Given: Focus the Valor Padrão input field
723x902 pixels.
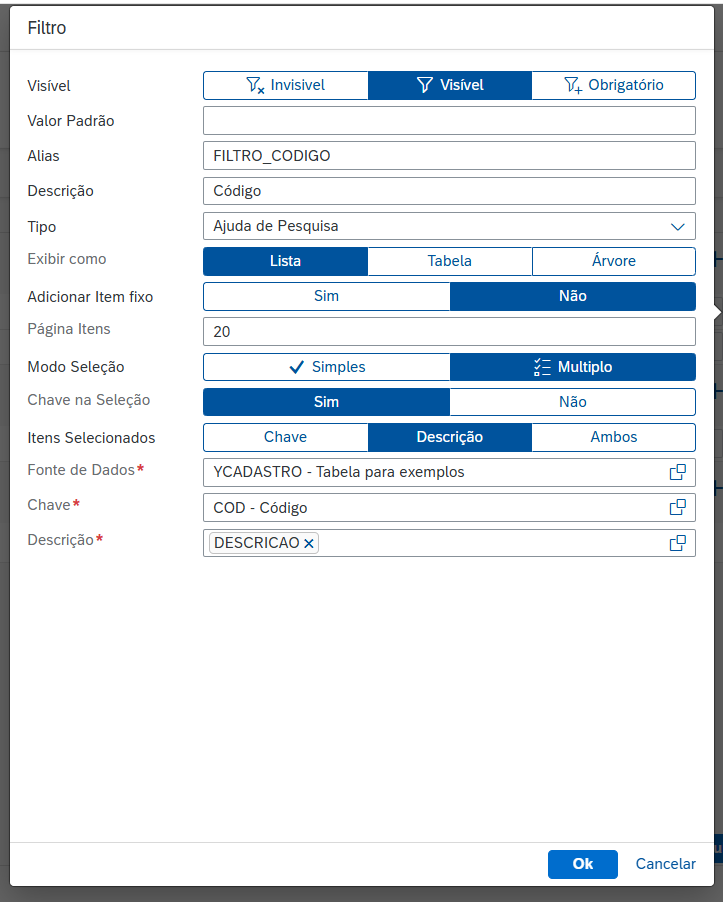Looking at the screenshot, I should tap(449, 121).
